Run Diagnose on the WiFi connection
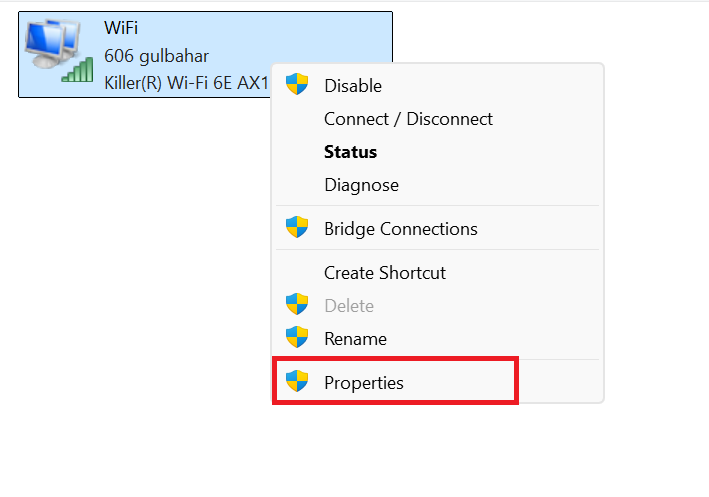Screen dimensions: 709x497 [361, 185]
